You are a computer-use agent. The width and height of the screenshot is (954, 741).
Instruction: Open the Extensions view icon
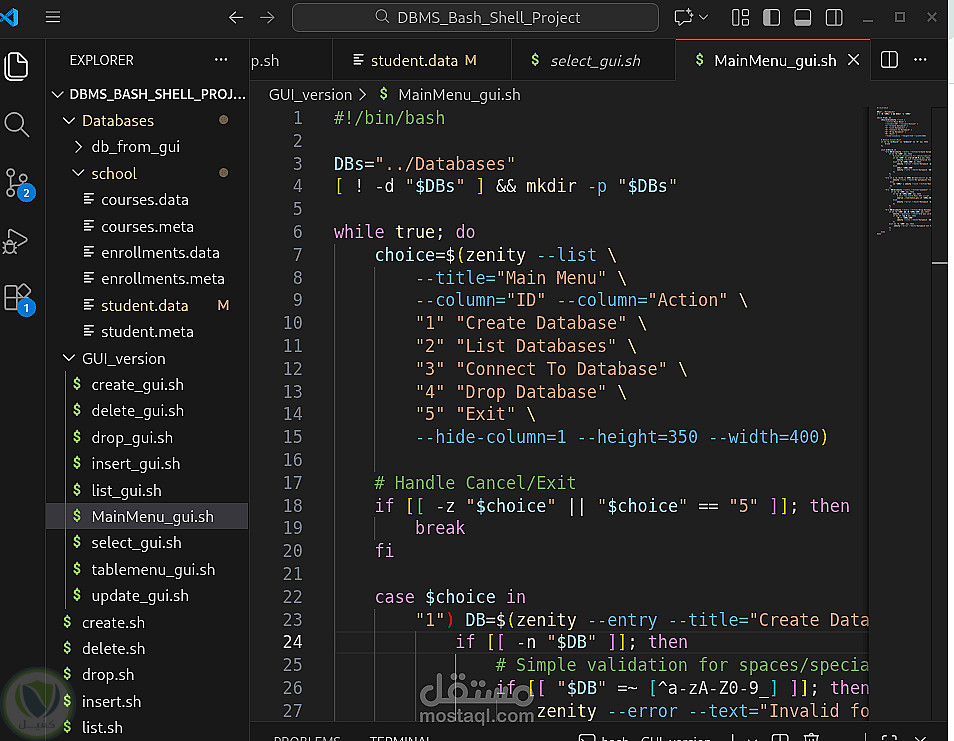pos(17,298)
